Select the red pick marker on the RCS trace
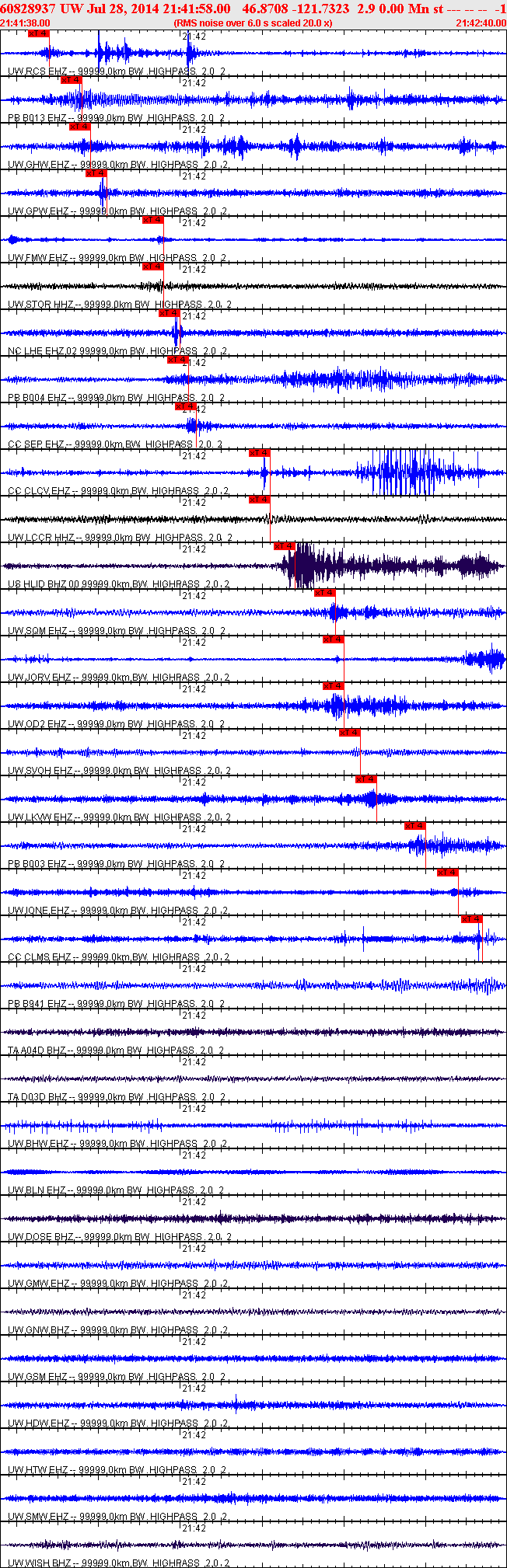This screenshot has height=1568, width=507. [38, 33]
